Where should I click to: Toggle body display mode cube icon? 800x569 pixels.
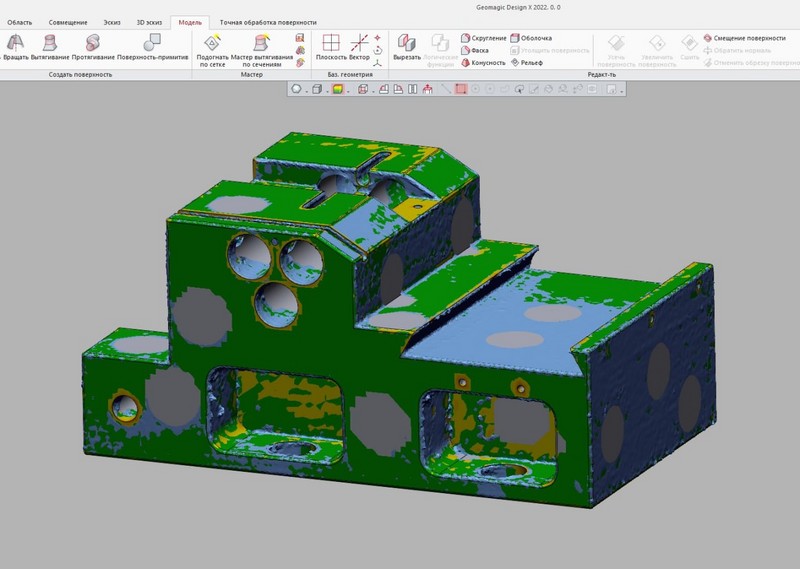317,89
